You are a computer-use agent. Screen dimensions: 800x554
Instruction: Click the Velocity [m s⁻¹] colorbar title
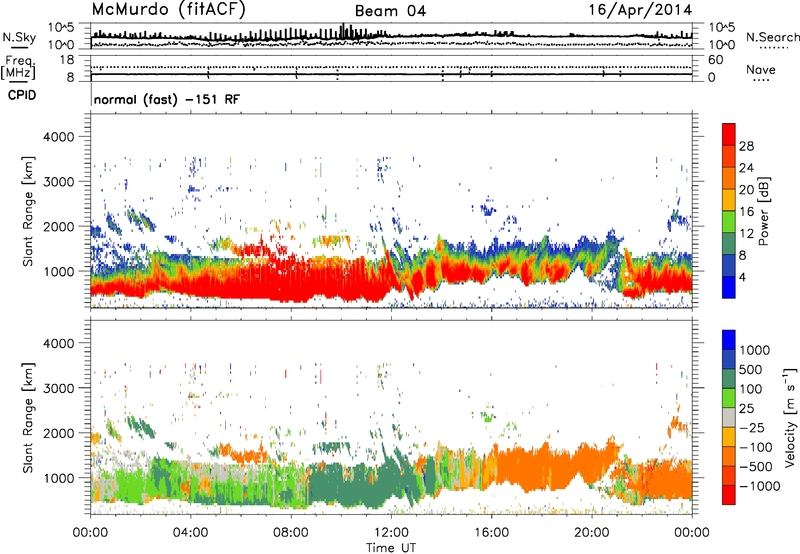point(790,417)
